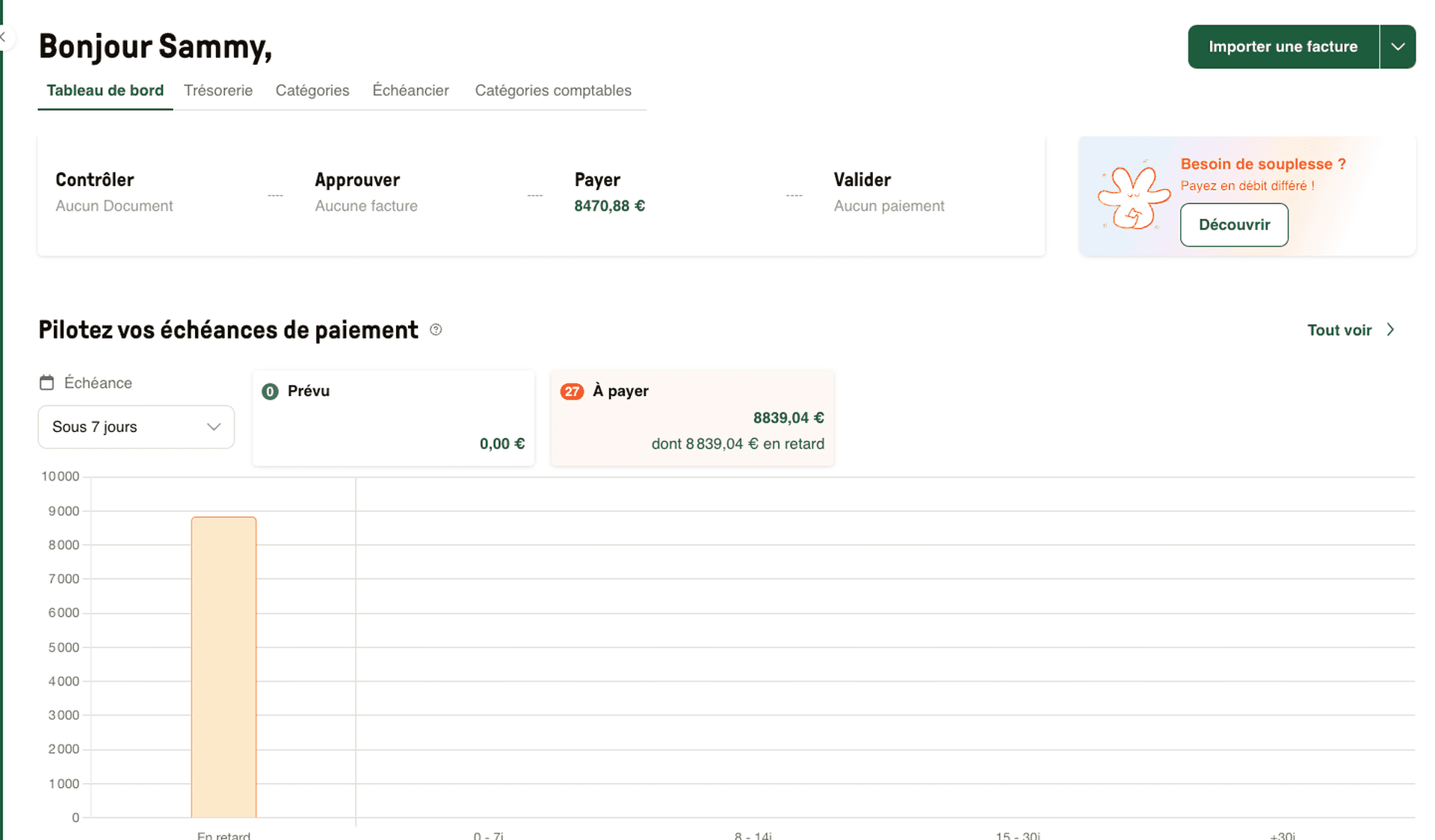This screenshot has height=840, width=1435.
Task: Expand the Importer une facture dropdown arrow
Action: click(x=1398, y=46)
